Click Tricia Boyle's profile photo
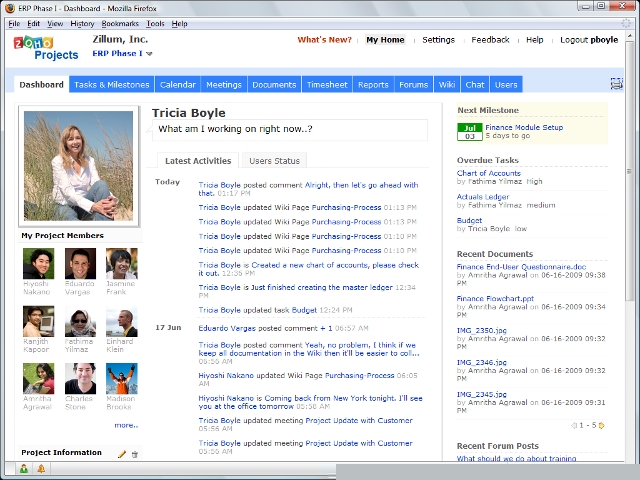 (x=78, y=165)
